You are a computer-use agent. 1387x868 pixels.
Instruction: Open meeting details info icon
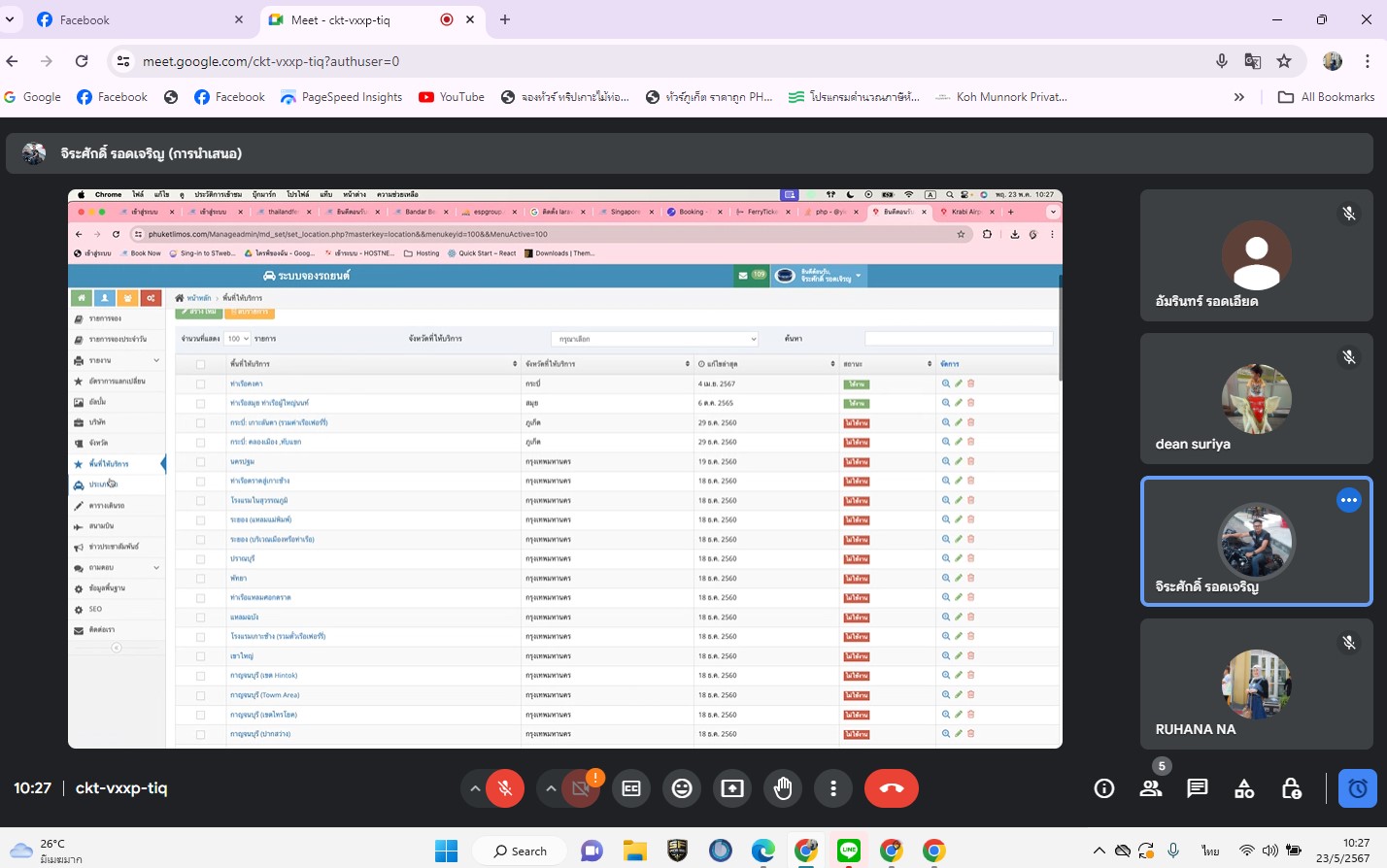click(x=1104, y=788)
